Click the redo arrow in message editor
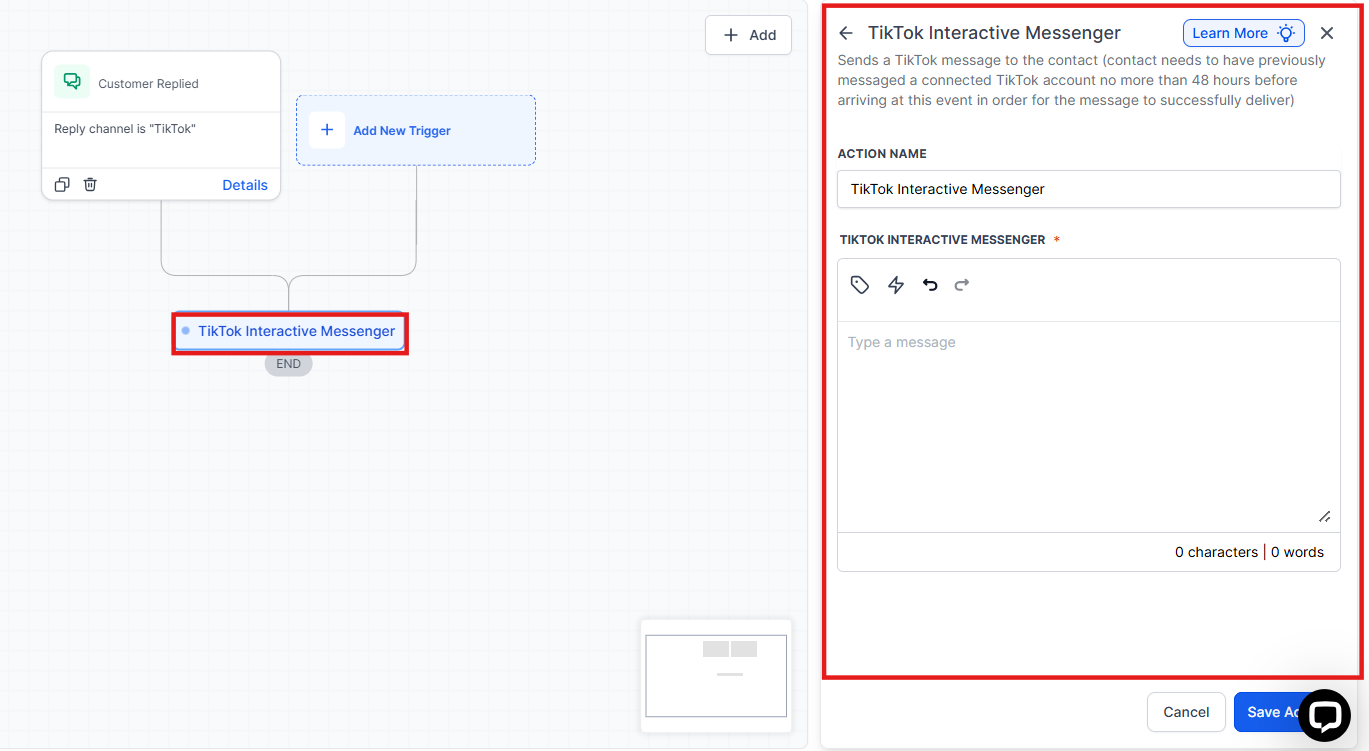Viewport: 1369px width, 751px height. click(962, 285)
